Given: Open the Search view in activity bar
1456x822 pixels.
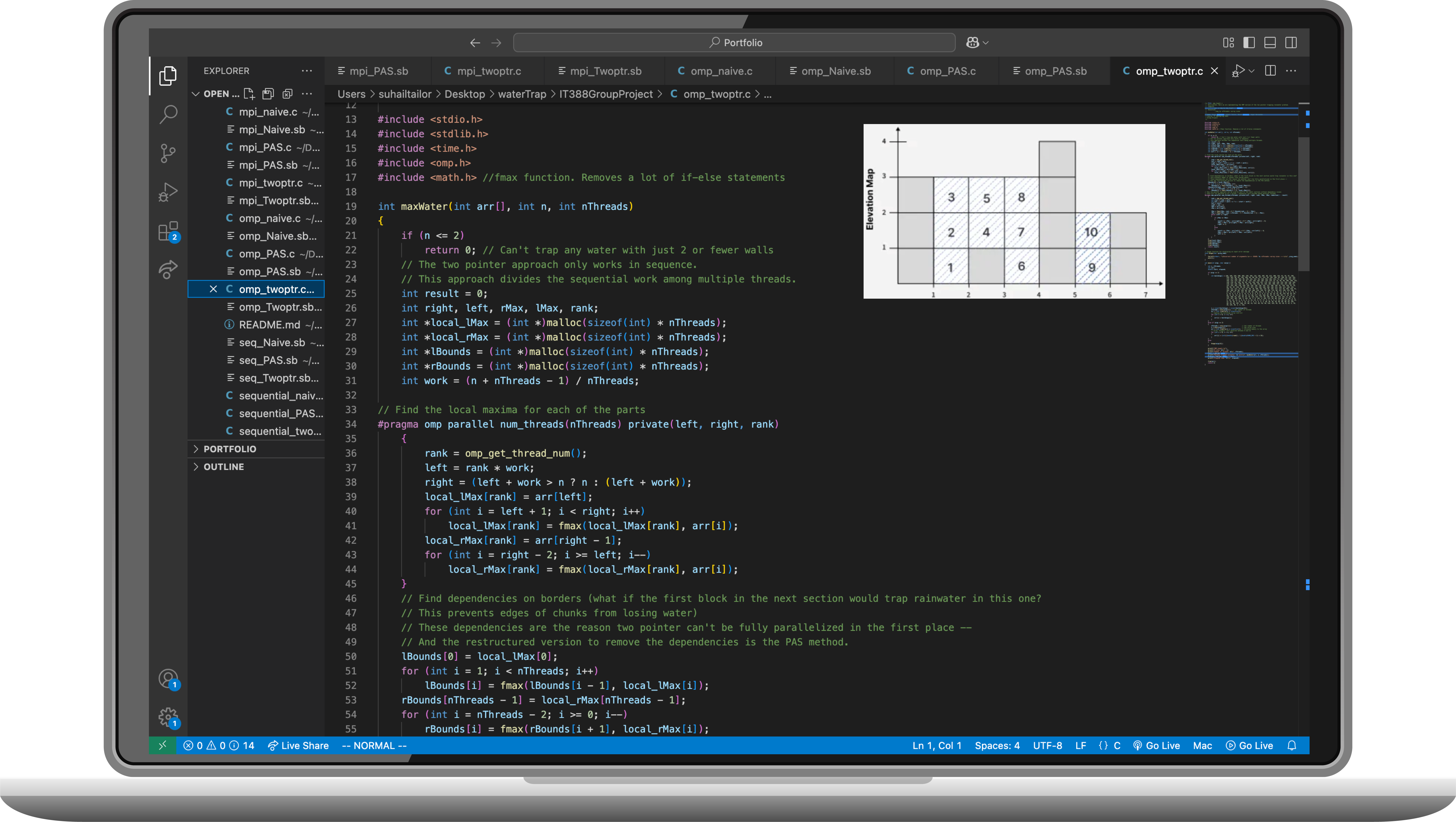Looking at the screenshot, I should (168, 114).
